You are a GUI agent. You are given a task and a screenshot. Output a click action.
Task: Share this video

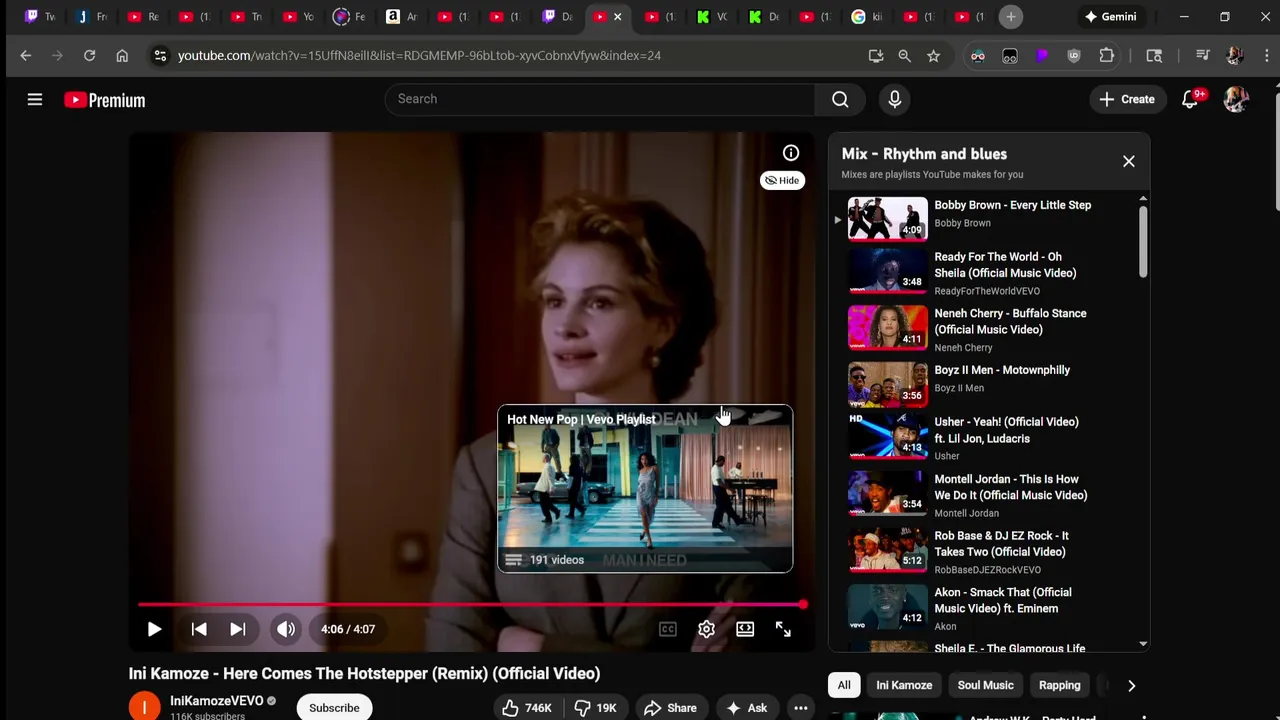click(670, 708)
